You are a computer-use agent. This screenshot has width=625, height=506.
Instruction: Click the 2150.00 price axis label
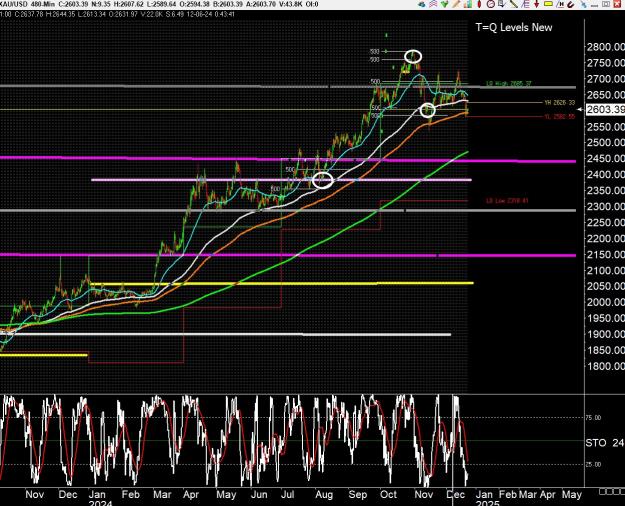click(x=605, y=254)
